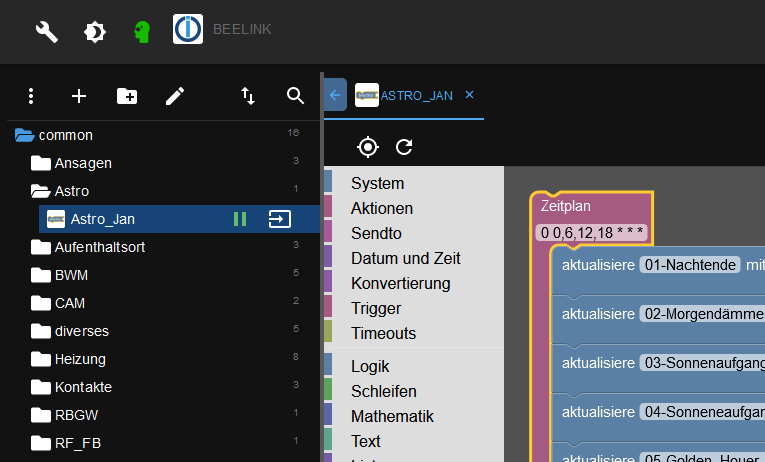
Task: Click the sort arrows icon
Action: click(248, 96)
